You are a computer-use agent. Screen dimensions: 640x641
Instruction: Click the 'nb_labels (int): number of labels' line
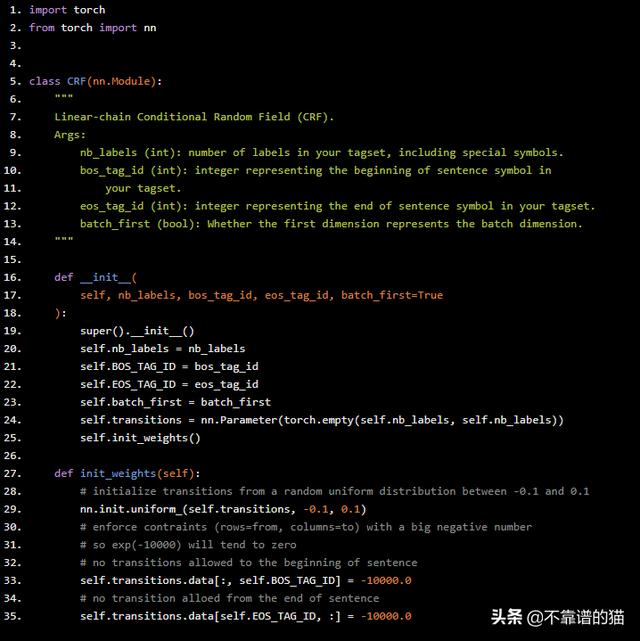pyautogui.click(x=322, y=153)
